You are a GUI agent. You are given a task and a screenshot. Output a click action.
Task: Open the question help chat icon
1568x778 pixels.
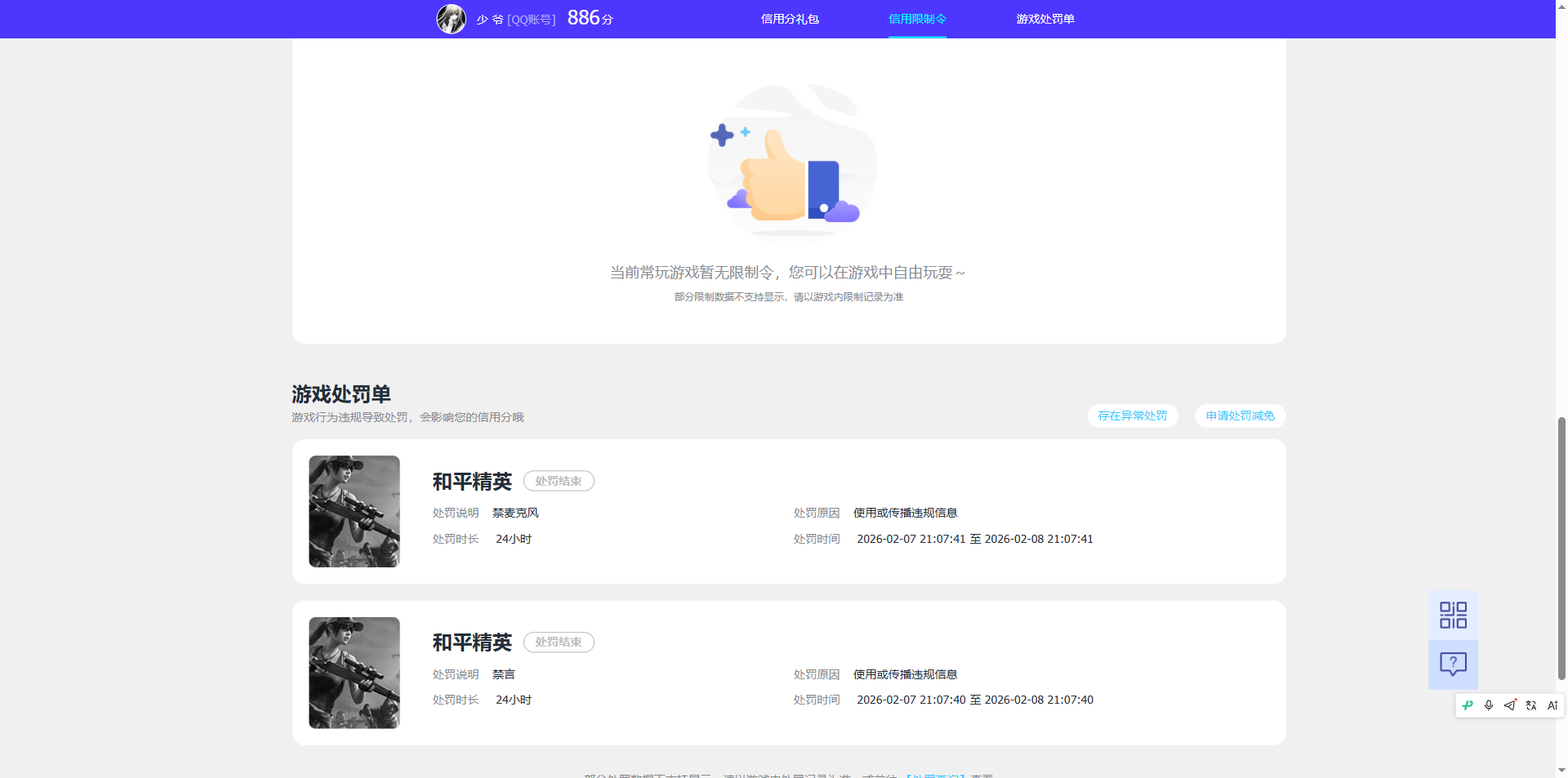coord(1453,665)
